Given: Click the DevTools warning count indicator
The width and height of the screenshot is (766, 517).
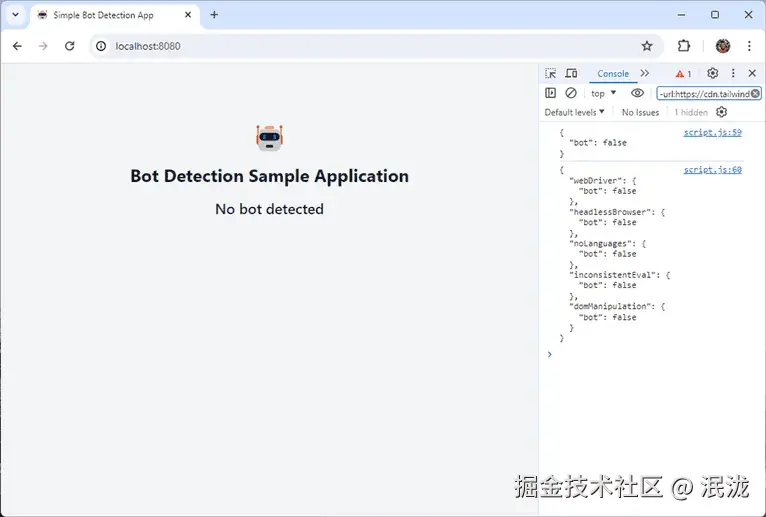Looking at the screenshot, I should click(x=683, y=74).
